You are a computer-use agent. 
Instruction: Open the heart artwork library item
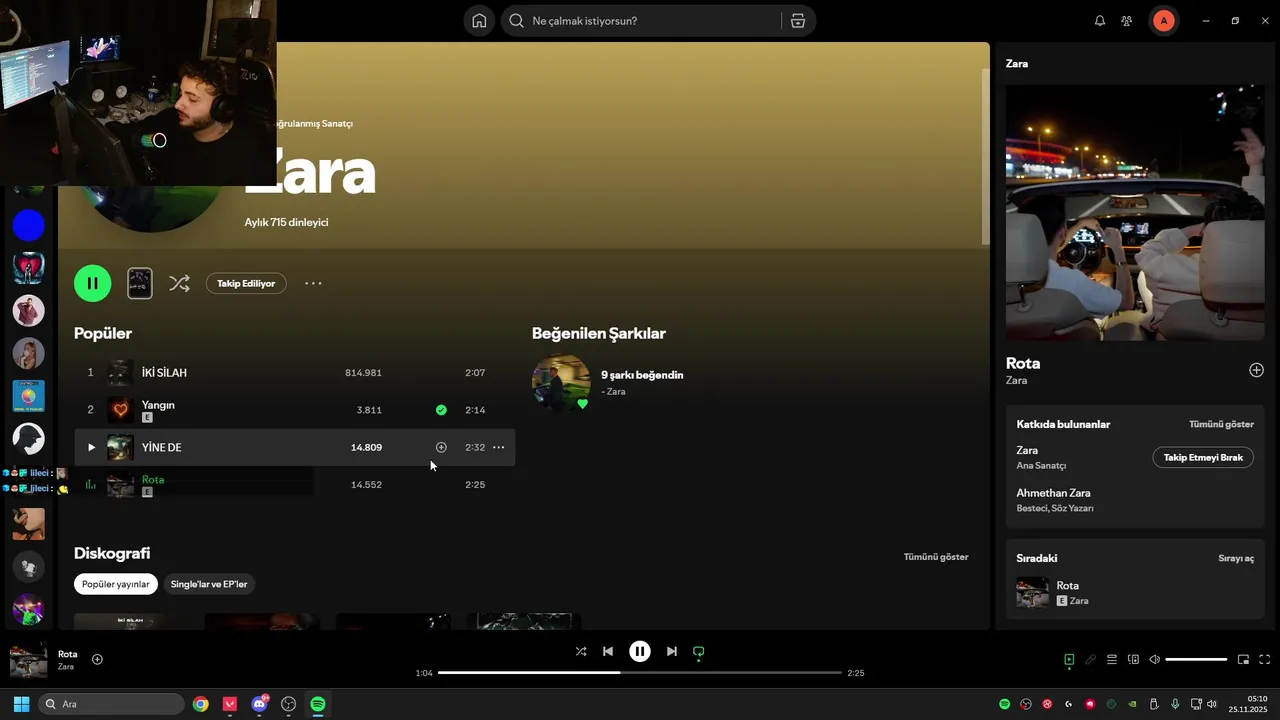tap(28, 268)
